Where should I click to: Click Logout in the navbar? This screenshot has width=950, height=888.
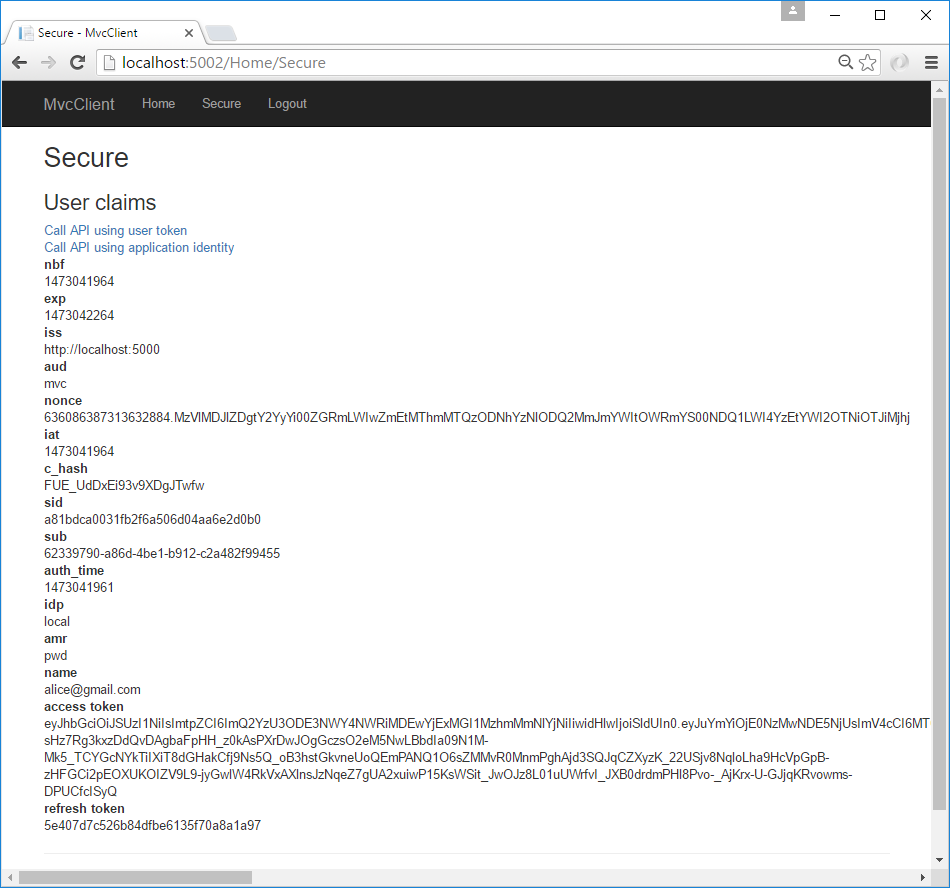coord(287,104)
